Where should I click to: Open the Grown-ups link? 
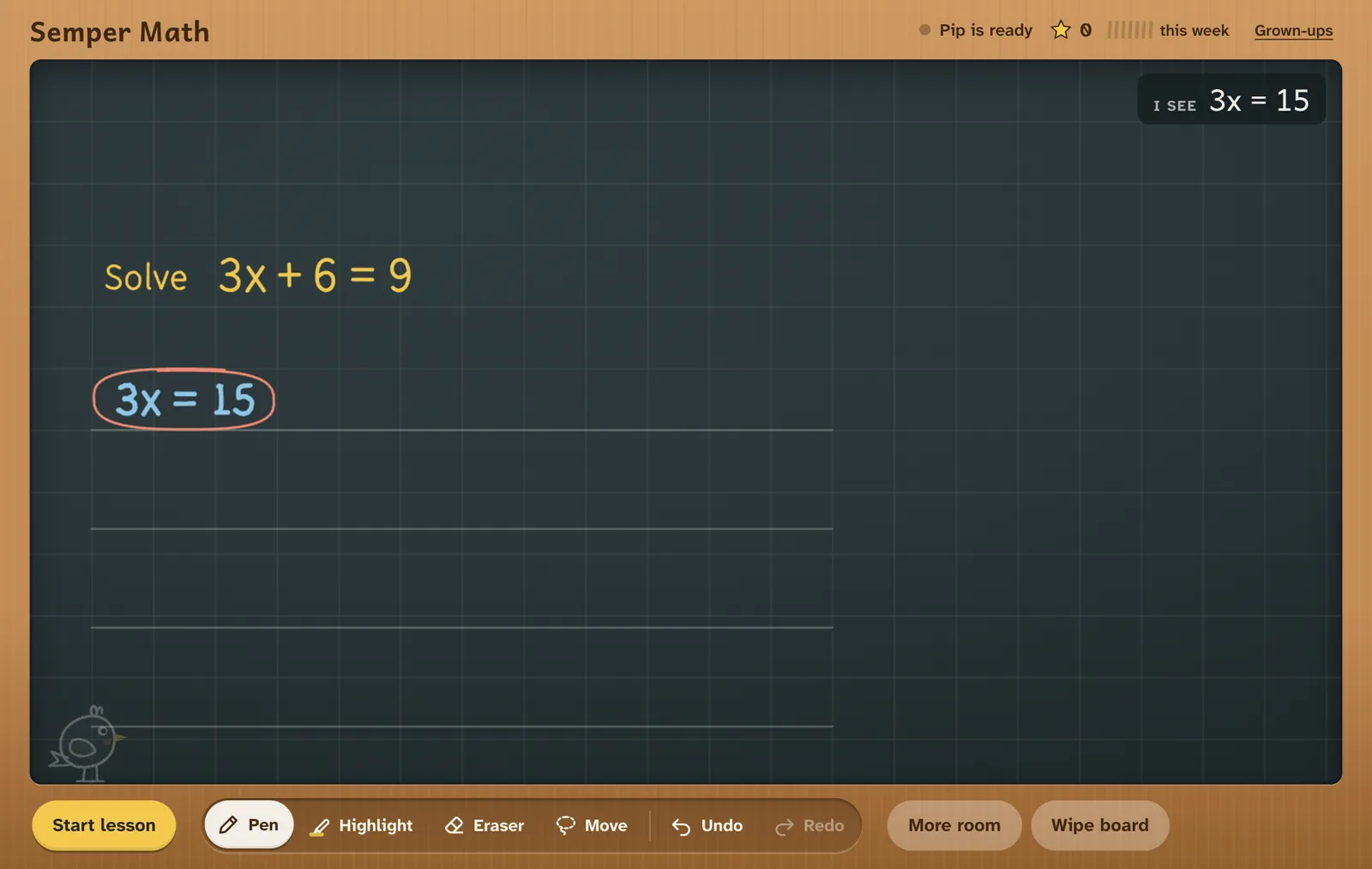(1293, 31)
